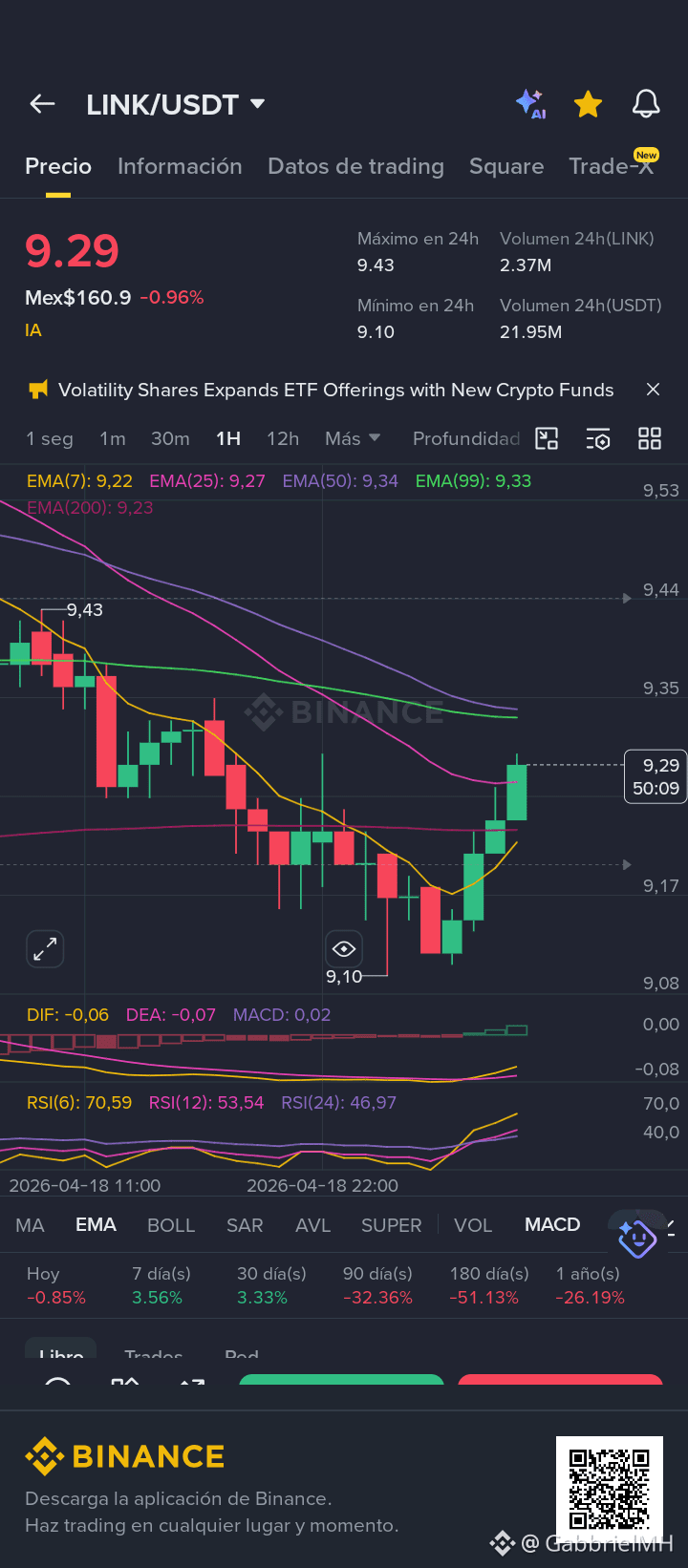
Task: Open chart indicator settings icon
Action: [x=598, y=438]
